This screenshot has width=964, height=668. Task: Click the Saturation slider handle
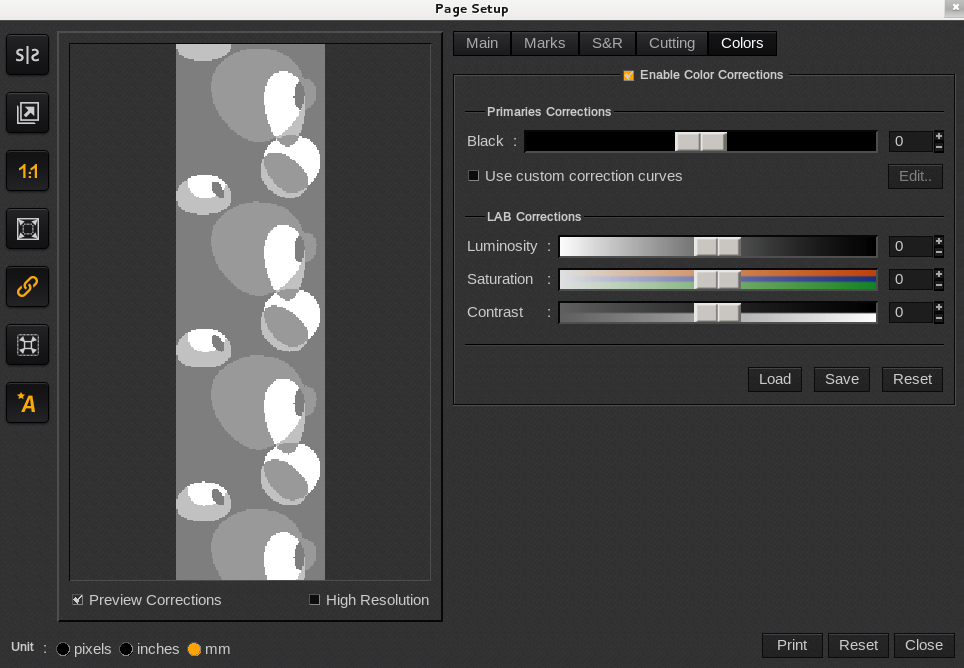[x=717, y=280]
